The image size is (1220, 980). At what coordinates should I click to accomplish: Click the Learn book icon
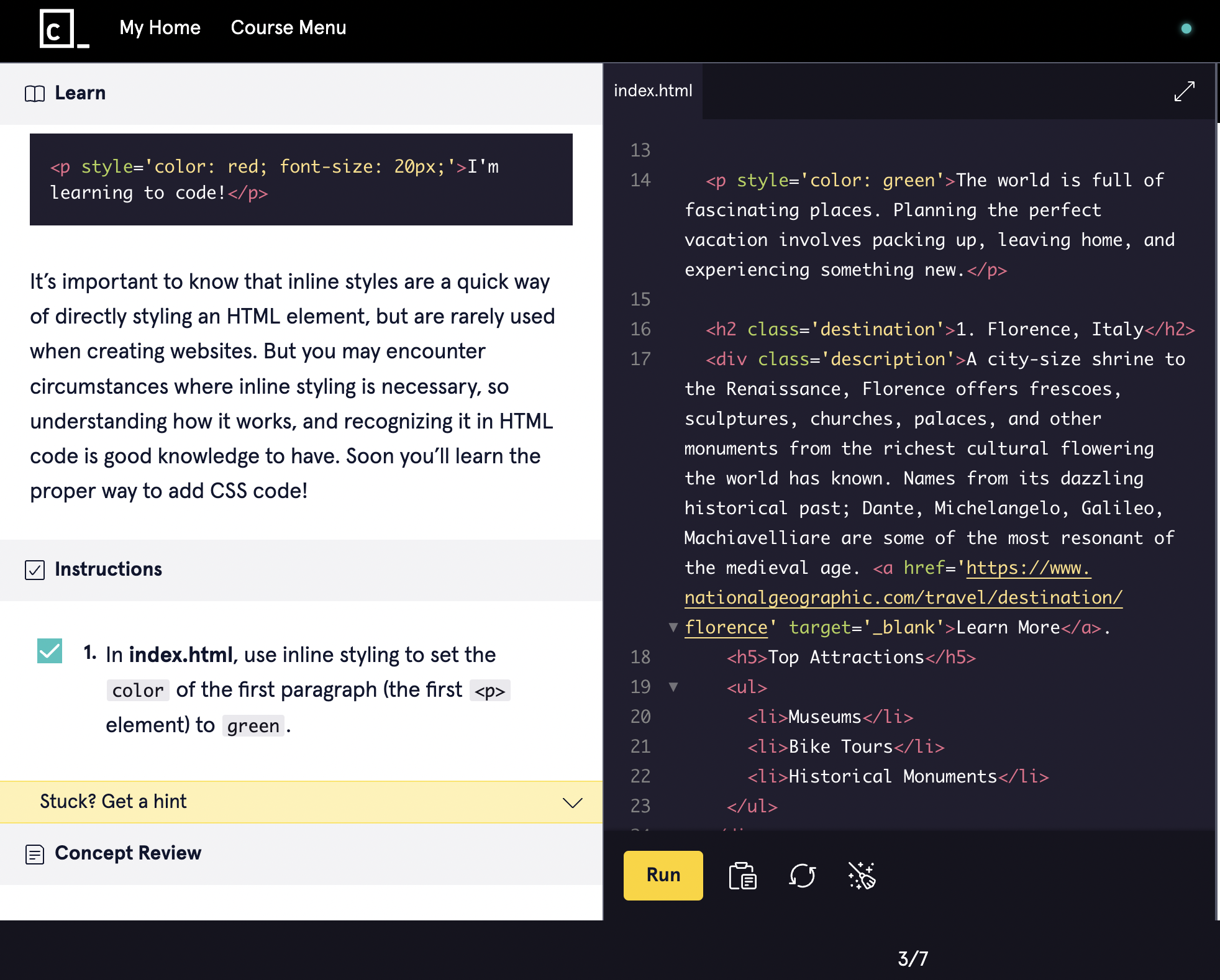[x=35, y=94]
